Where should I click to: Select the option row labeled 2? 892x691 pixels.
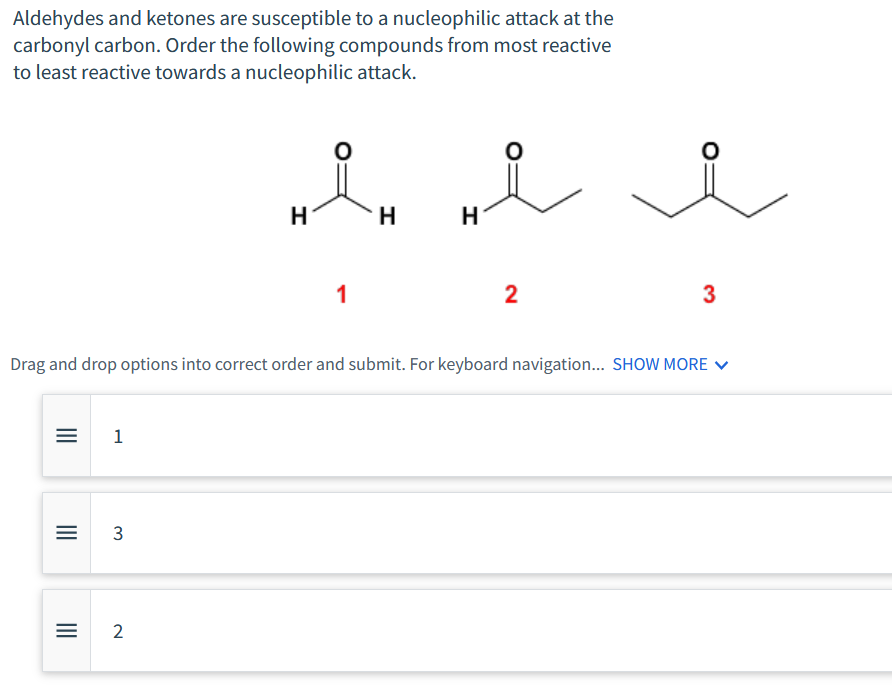pos(490,631)
